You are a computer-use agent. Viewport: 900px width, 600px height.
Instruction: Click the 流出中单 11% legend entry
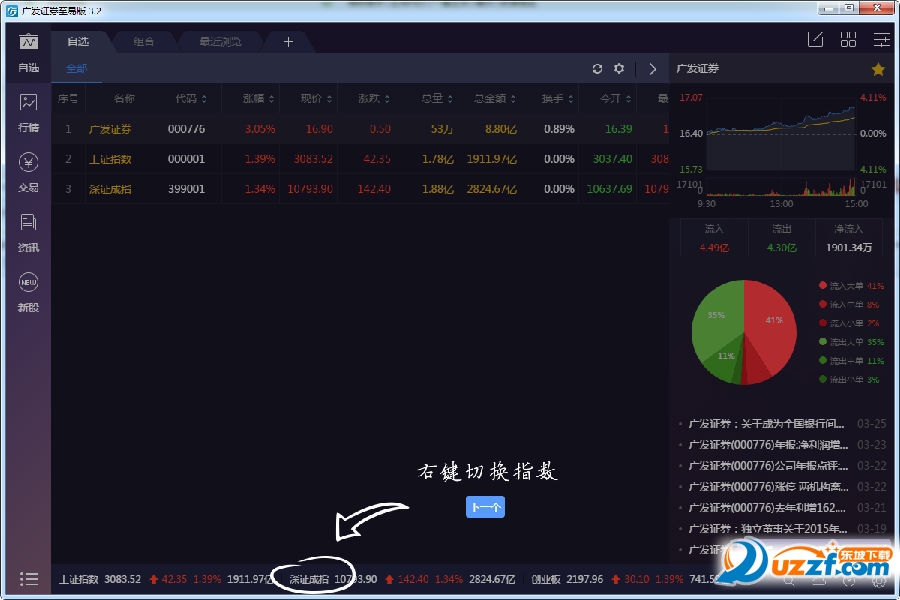tap(852, 361)
